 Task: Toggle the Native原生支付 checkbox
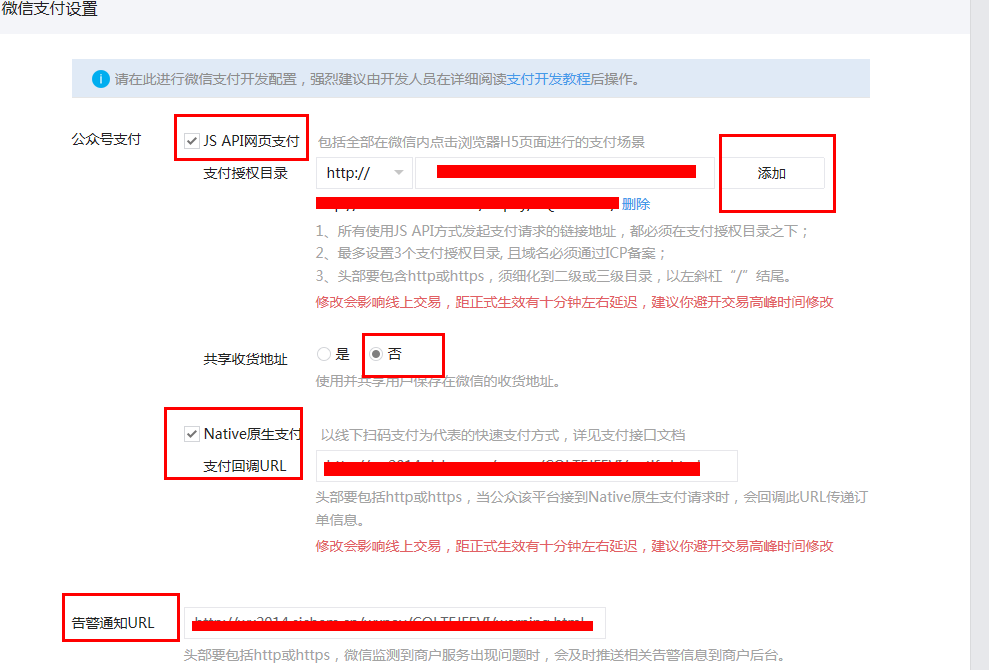point(192,434)
